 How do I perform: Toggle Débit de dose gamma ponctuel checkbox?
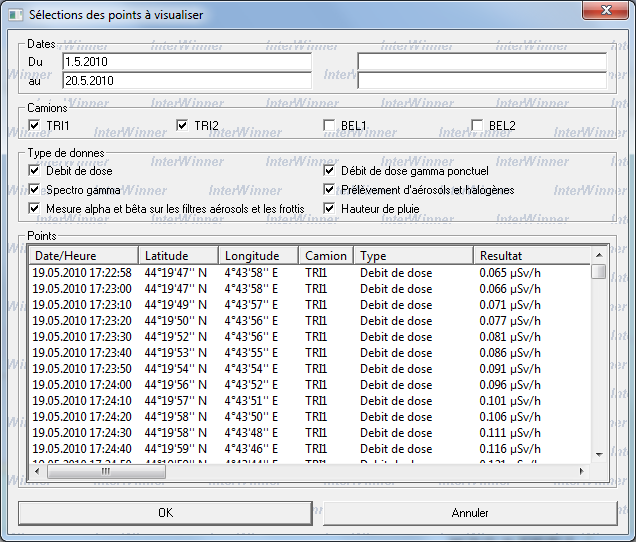(x=331, y=171)
